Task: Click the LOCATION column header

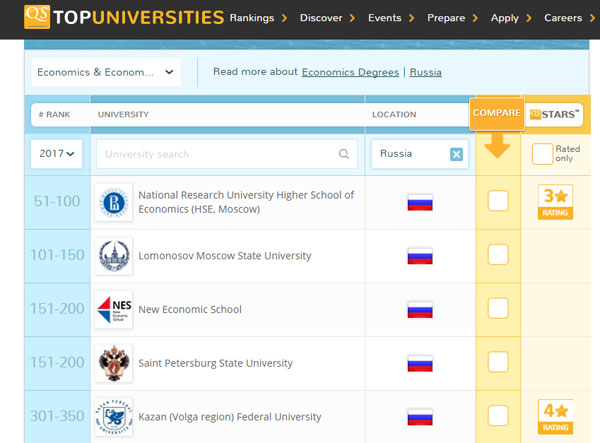Action: (394, 114)
